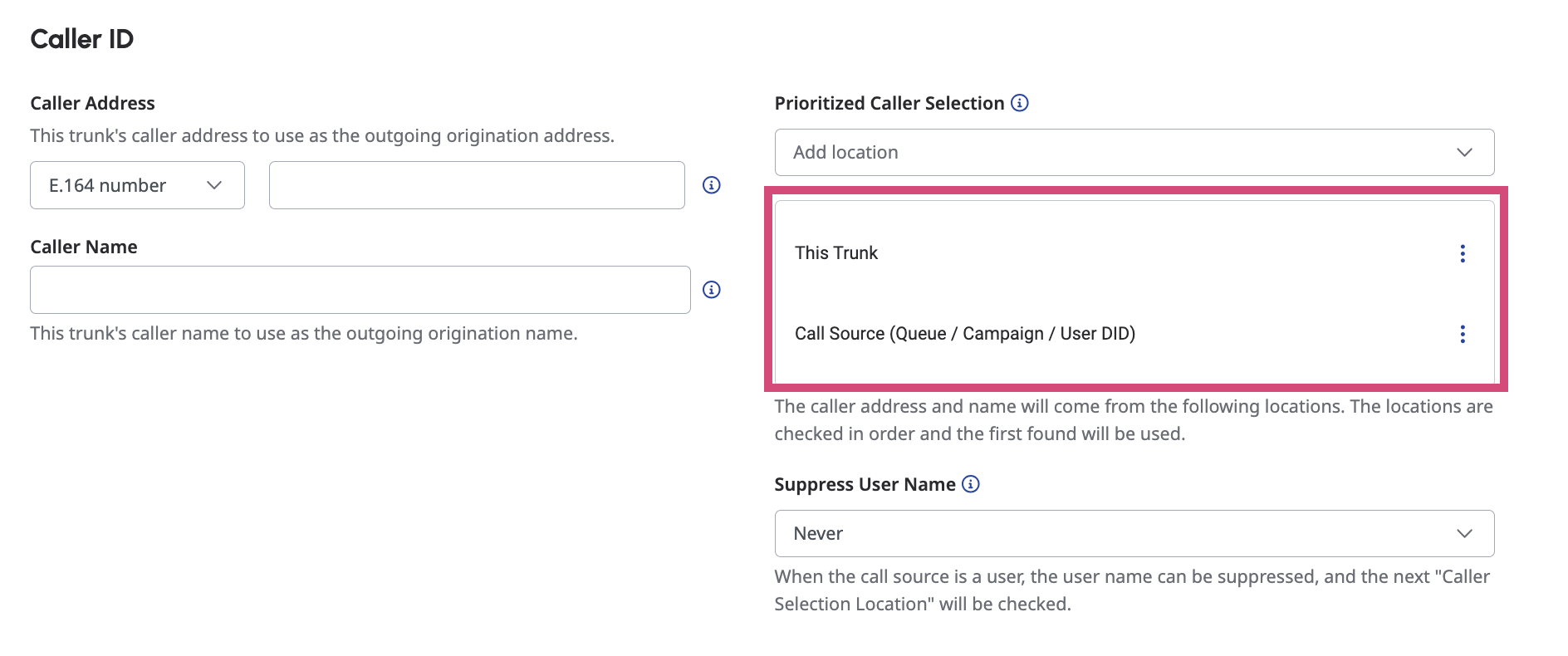Open the Suppress User Name dropdown
Image resolution: width=1568 pixels, height=656 pixels.
tap(1134, 533)
